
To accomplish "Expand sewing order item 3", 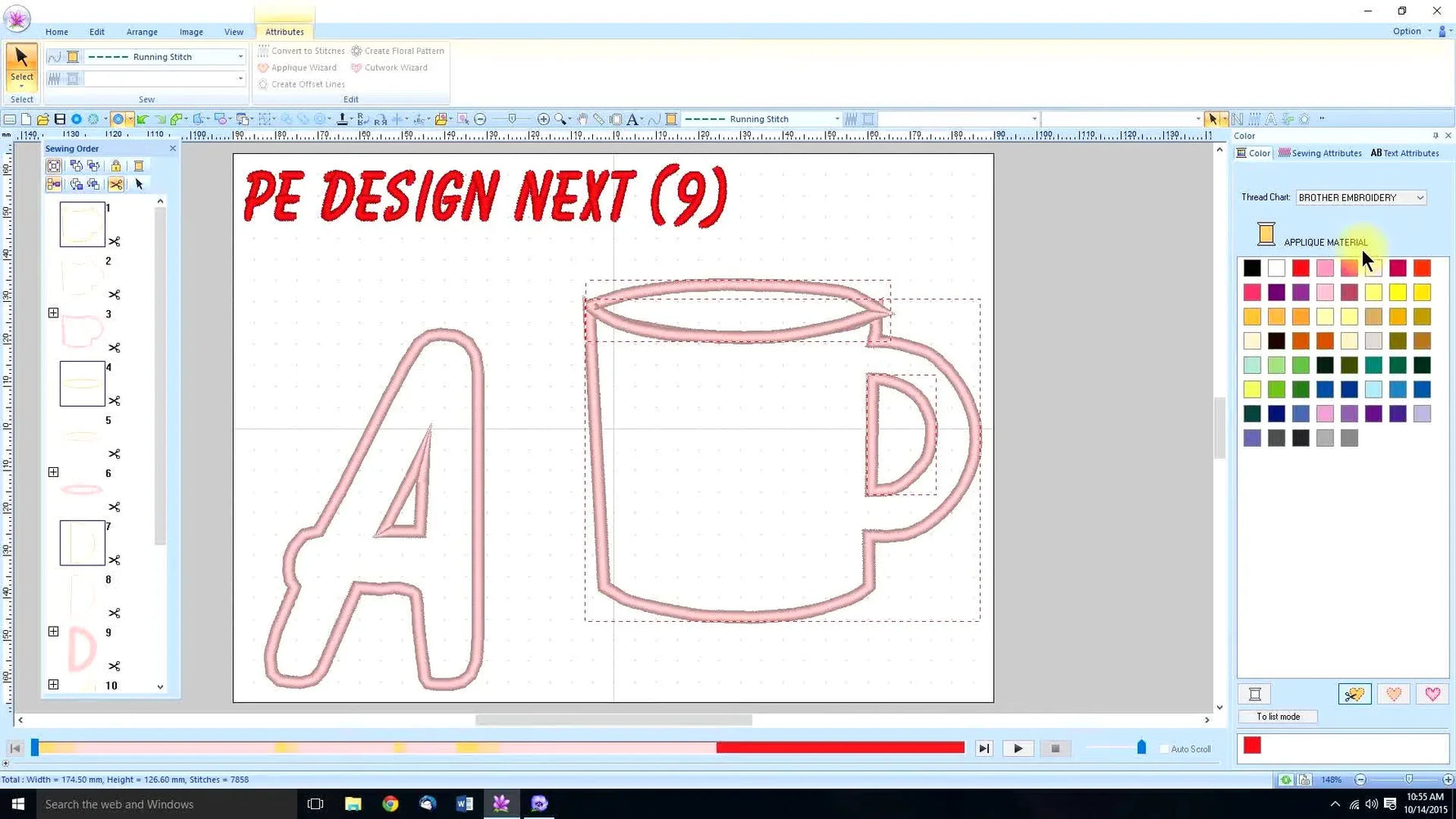I will (53, 313).
